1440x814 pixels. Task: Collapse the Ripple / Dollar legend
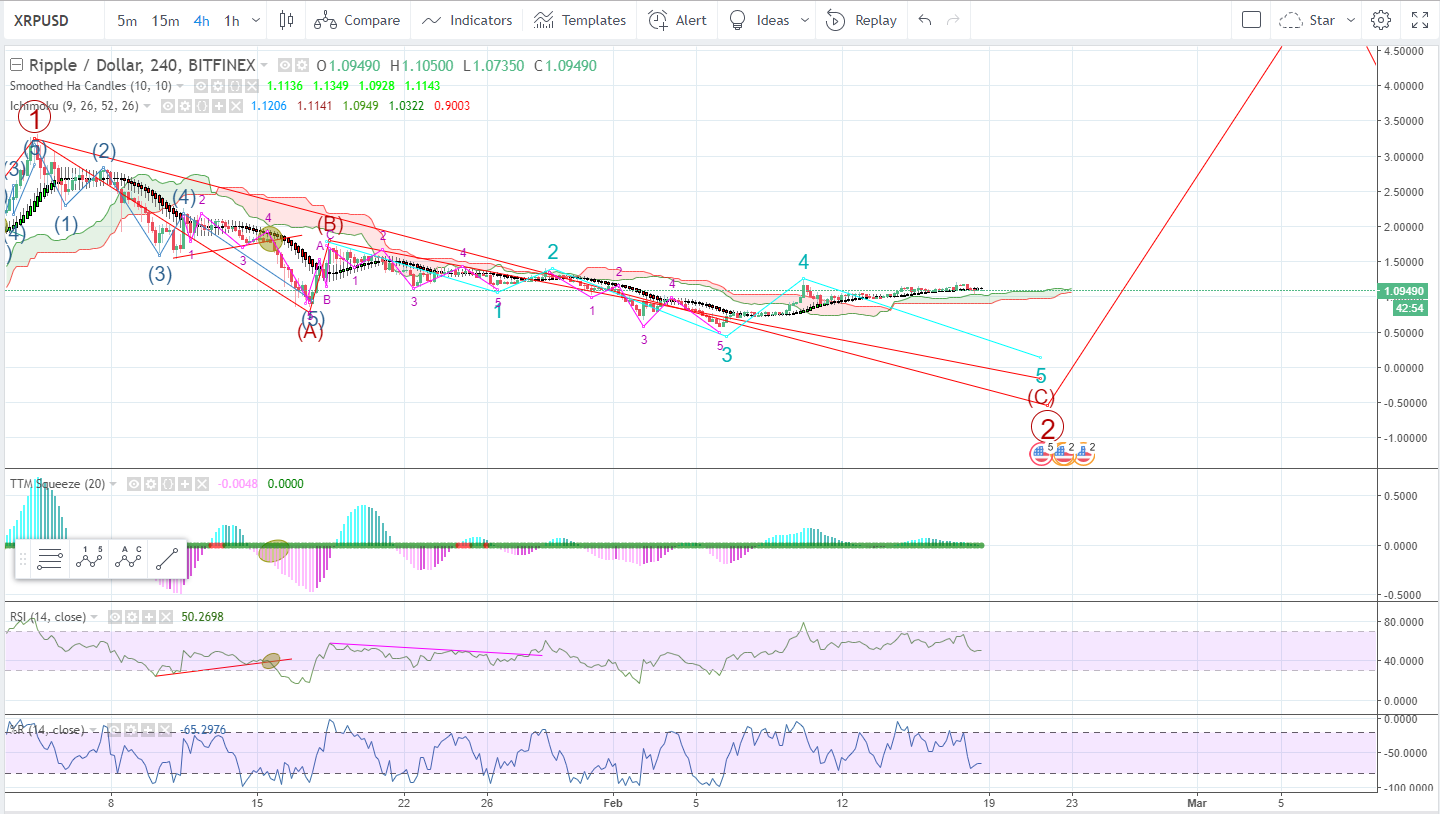tap(16, 65)
